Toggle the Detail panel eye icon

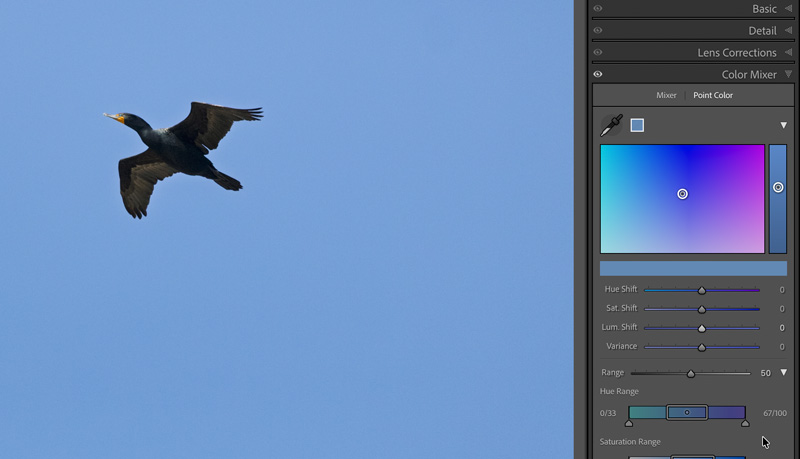598,31
